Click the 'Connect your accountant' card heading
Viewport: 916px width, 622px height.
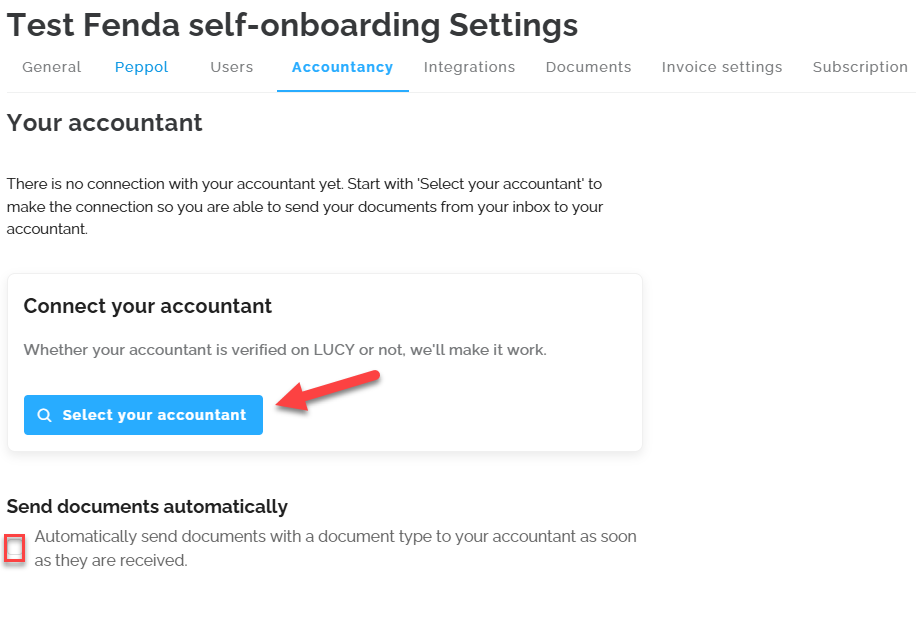148,306
